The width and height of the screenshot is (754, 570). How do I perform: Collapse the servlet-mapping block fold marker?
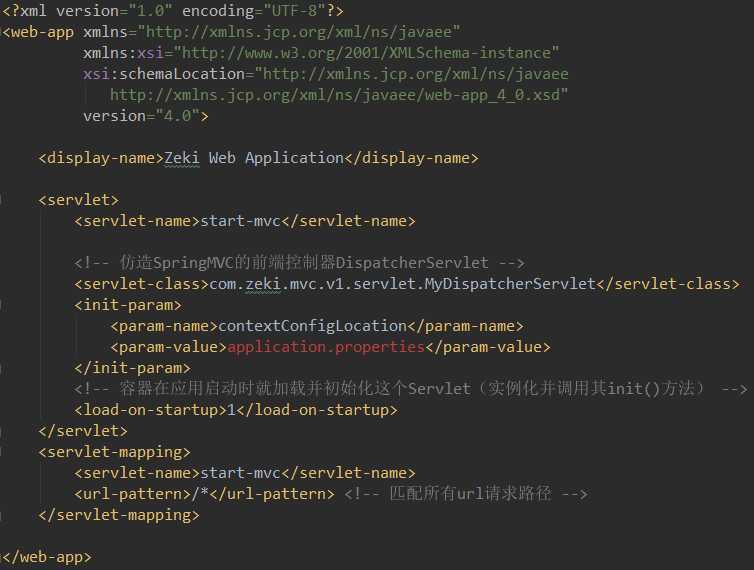pyautogui.click(x=1, y=452)
